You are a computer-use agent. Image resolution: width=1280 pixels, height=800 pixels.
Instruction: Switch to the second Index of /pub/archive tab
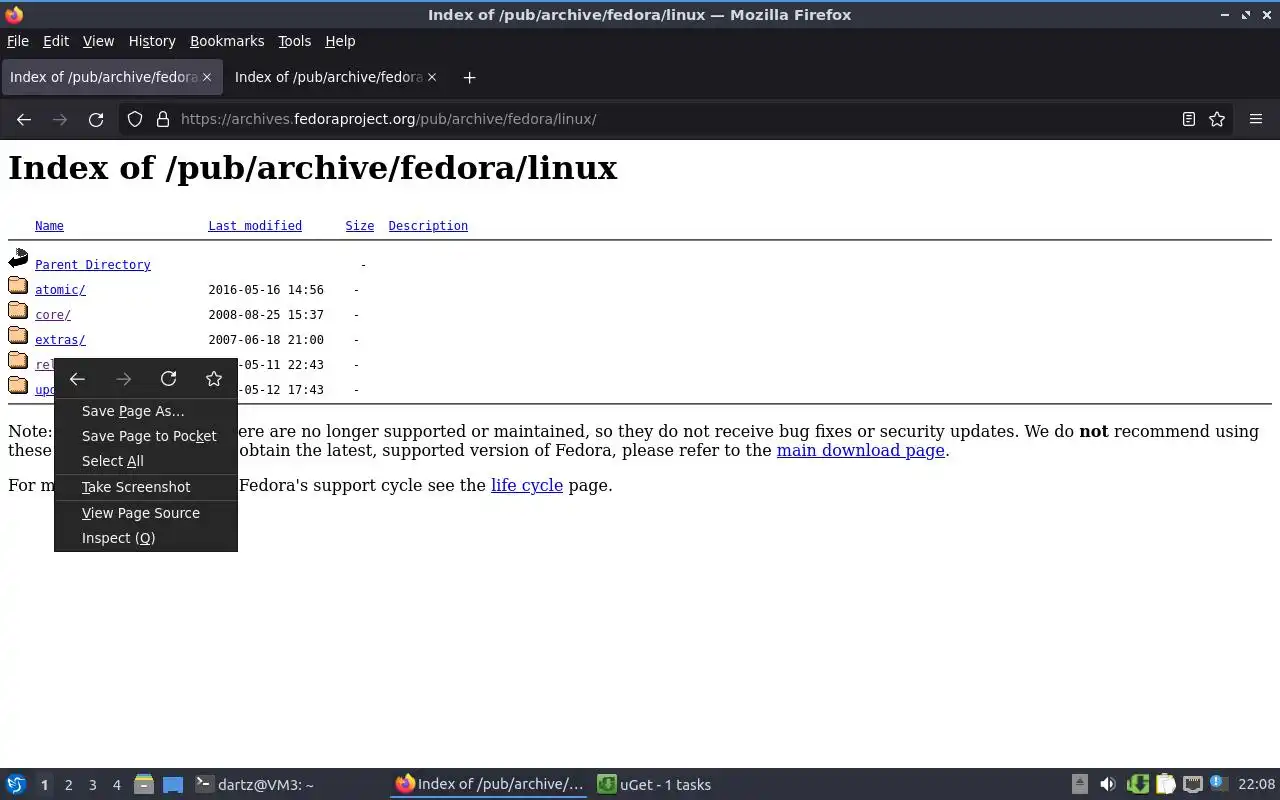(x=335, y=77)
